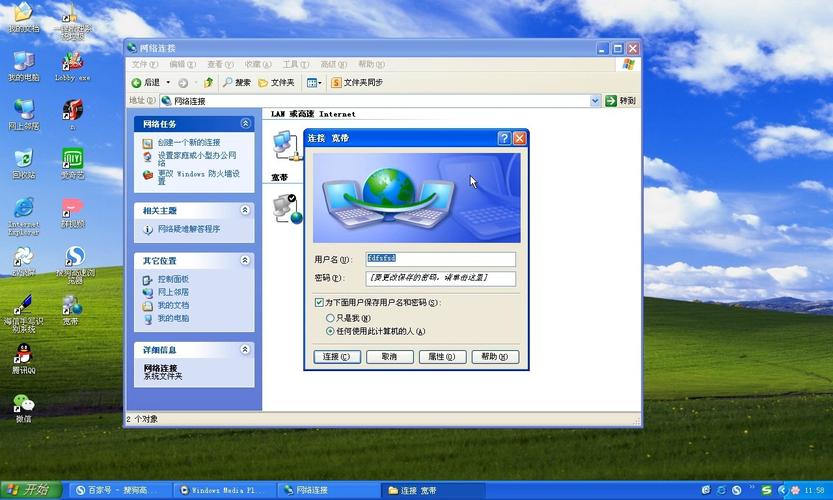Click the green S tray icon
Screen dimensions: 833x500
[766, 490]
